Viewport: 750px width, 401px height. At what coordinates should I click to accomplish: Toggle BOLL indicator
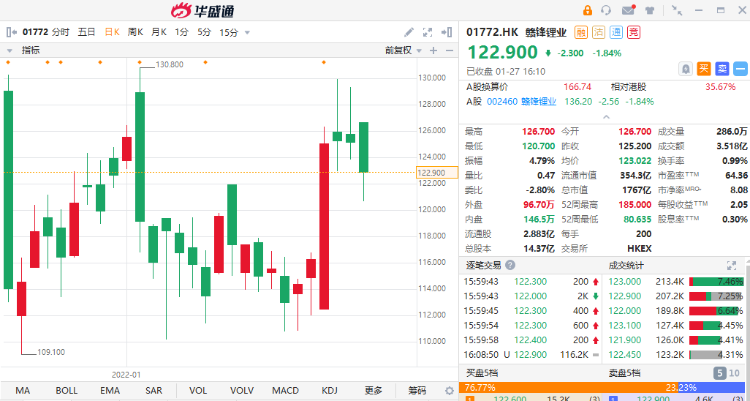tap(66, 390)
